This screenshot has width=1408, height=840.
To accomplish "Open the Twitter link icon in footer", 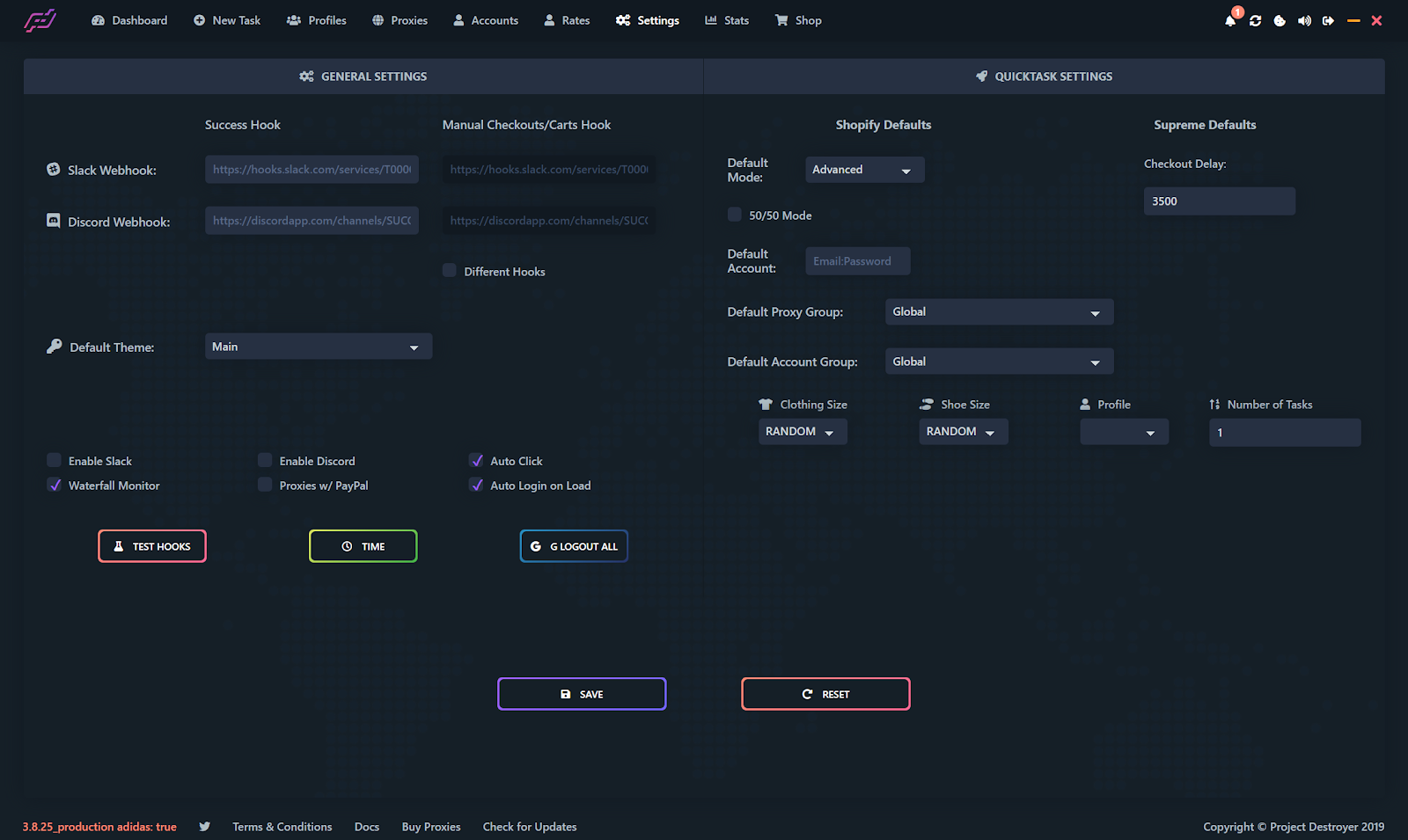I will pyautogui.click(x=204, y=827).
